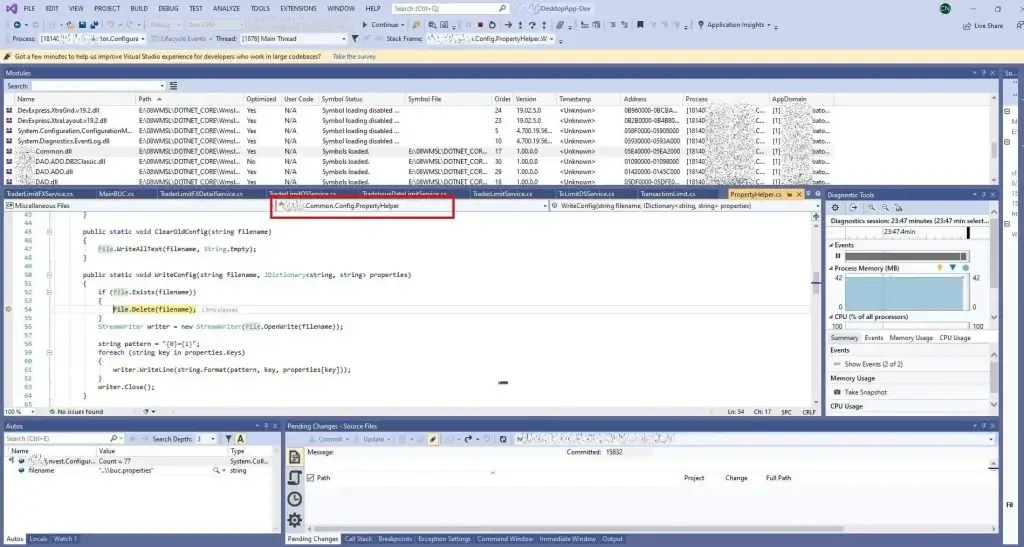Image resolution: width=1024 pixels, height=547 pixels.
Task: Toggle the GC marker legend in Process Memory
Action: click(940, 268)
